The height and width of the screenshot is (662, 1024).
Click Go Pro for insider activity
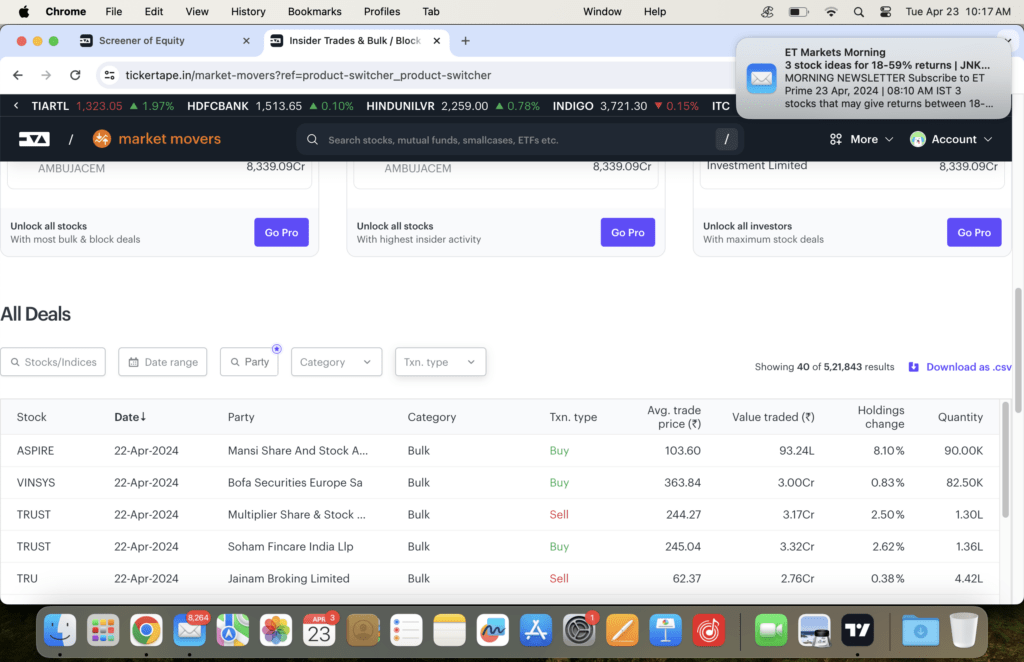[x=628, y=232]
